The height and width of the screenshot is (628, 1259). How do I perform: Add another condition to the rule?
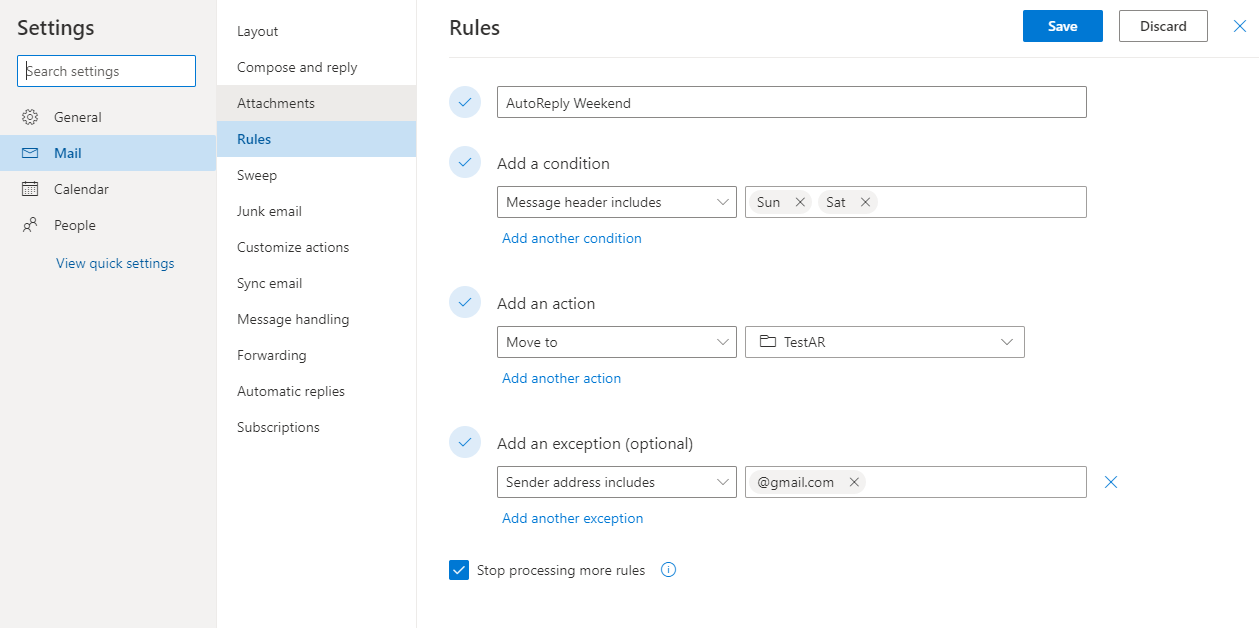pyautogui.click(x=571, y=238)
